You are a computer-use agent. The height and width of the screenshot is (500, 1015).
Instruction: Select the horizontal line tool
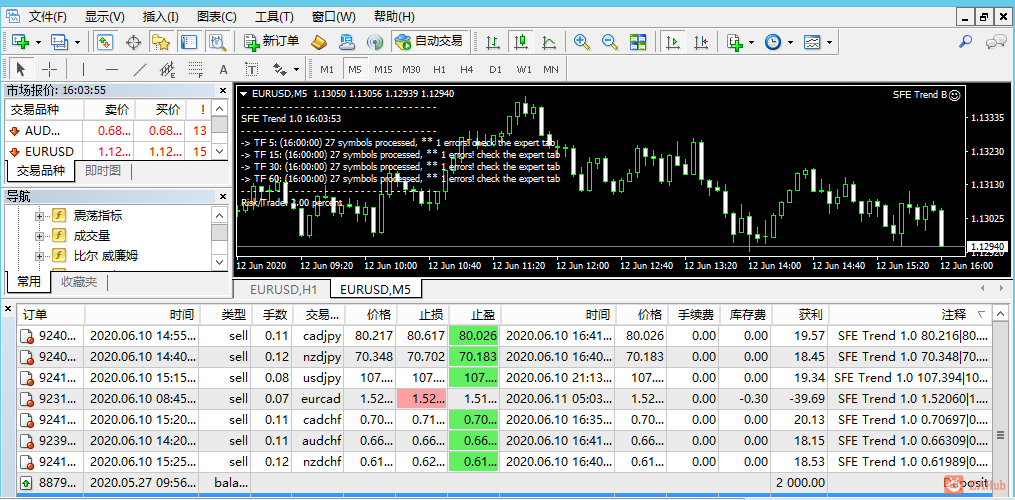(x=111, y=69)
